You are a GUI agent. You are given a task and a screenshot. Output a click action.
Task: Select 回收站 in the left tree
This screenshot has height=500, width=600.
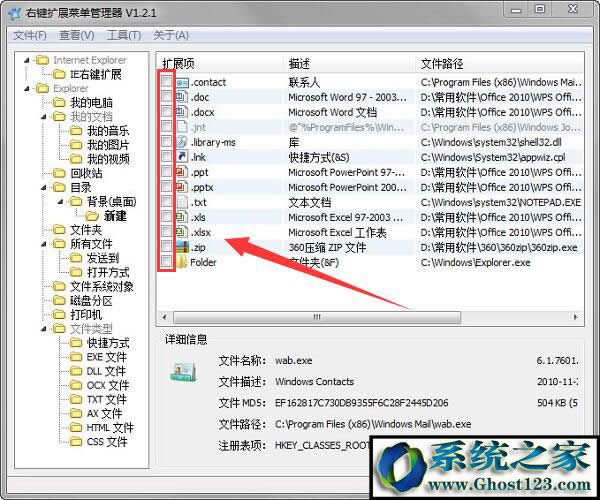click(84, 173)
